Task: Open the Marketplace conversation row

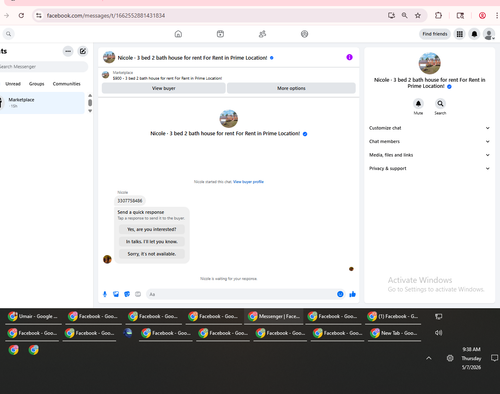Action: 42,103
